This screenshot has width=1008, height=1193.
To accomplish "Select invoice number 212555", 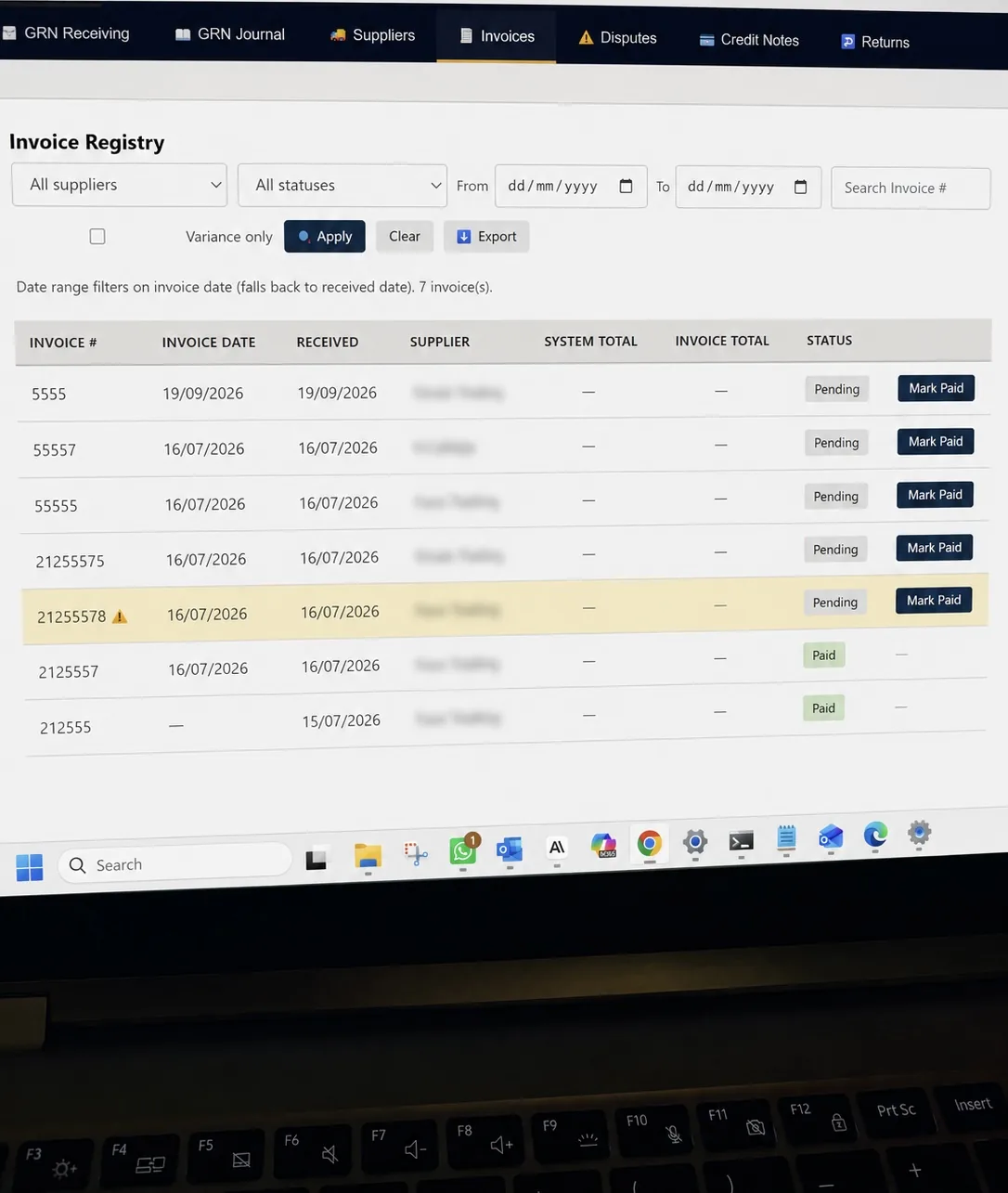I will coord(65,728).
